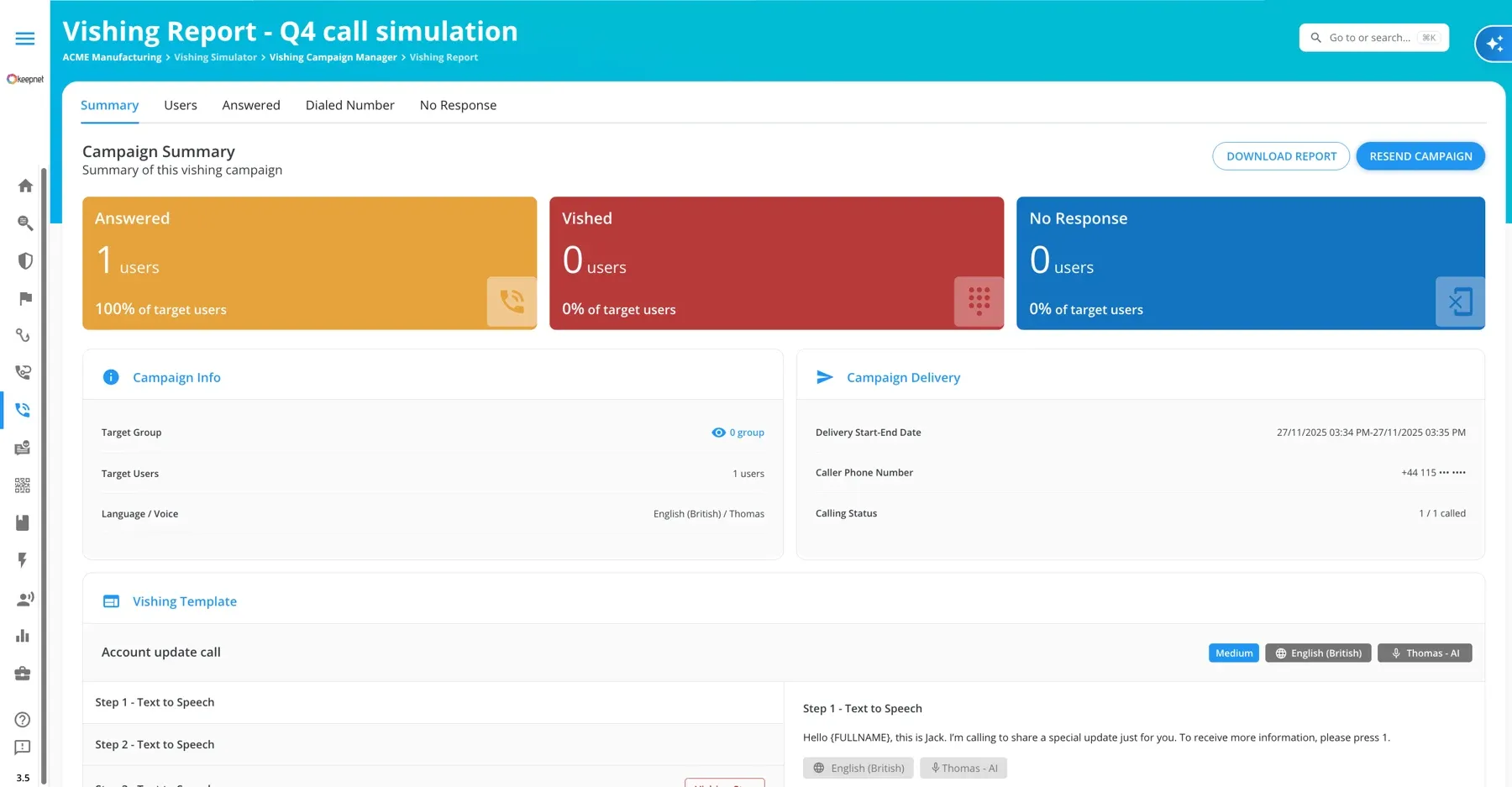1512x787 pixels.
Task: Click the Thomas - AI header badge
Action: [x=1425, y=653]
